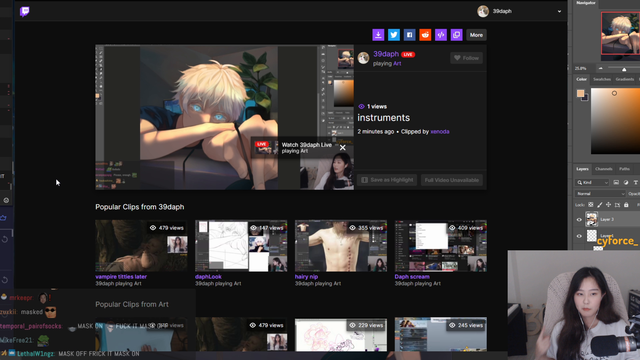Edit the Navigator zoom percentage field
The width and height of the screenshot is (640, 360).
[581, 68]
